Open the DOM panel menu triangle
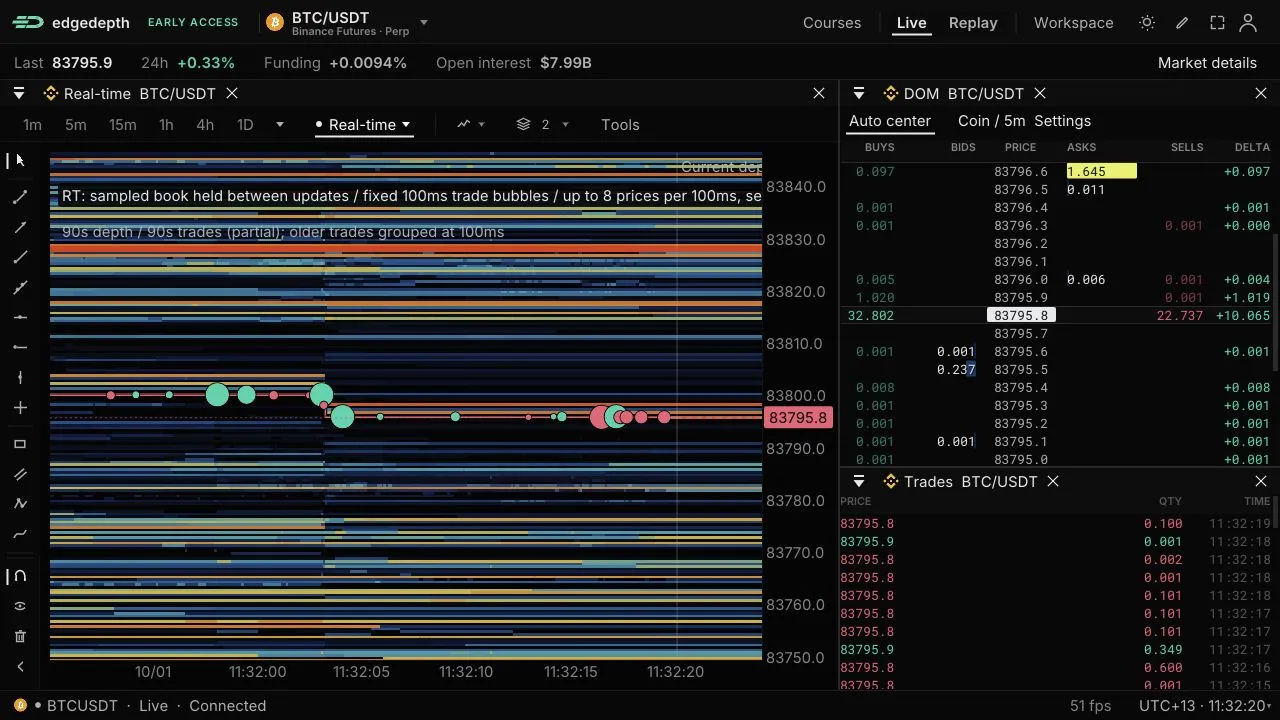The image size is (1280, 720). (859, 93)
